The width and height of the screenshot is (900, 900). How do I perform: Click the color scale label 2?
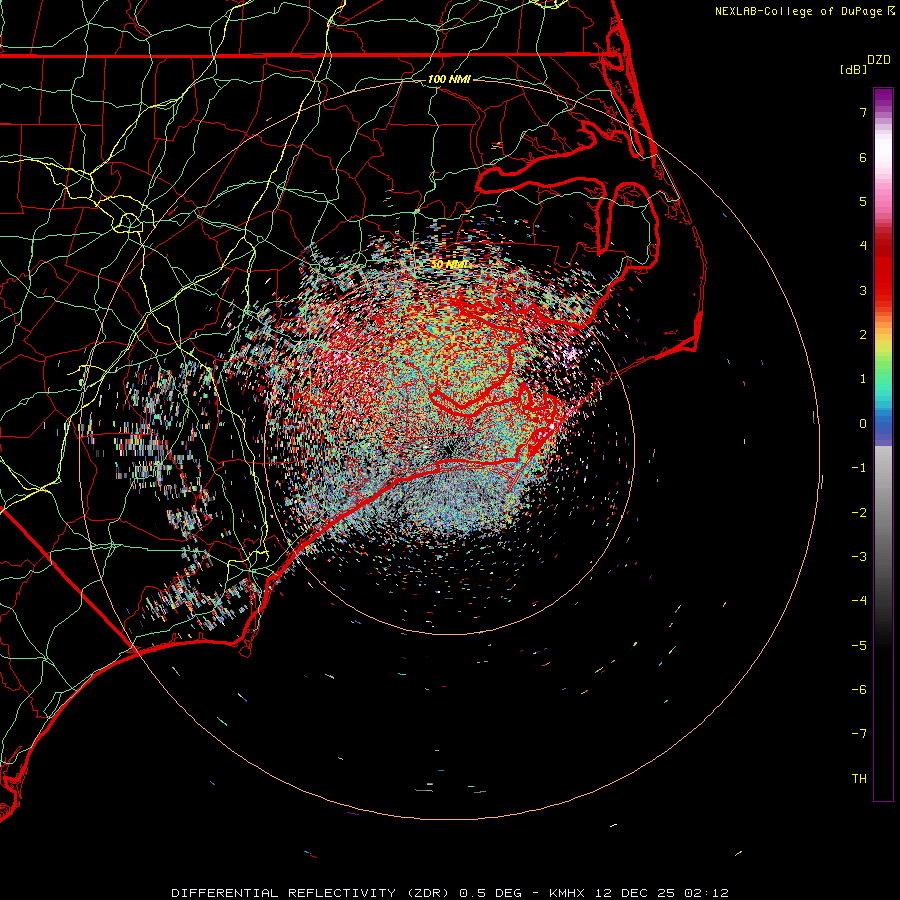click(x=863, y=335)
